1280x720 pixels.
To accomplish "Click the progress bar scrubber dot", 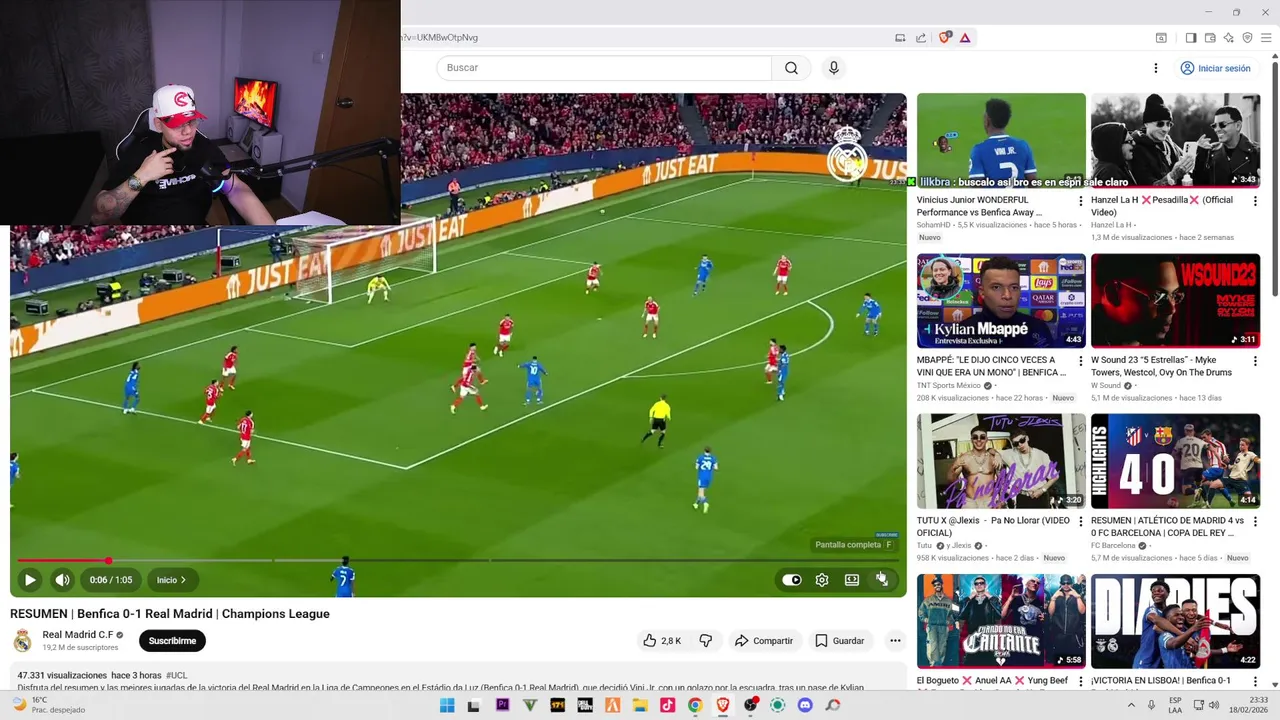I will [x=108, y=560].
